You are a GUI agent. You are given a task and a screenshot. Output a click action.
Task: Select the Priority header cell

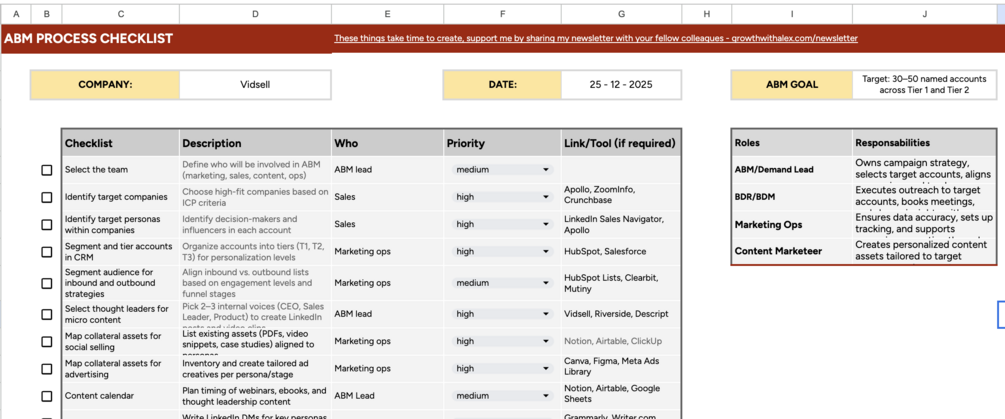[x=502, y=143]
